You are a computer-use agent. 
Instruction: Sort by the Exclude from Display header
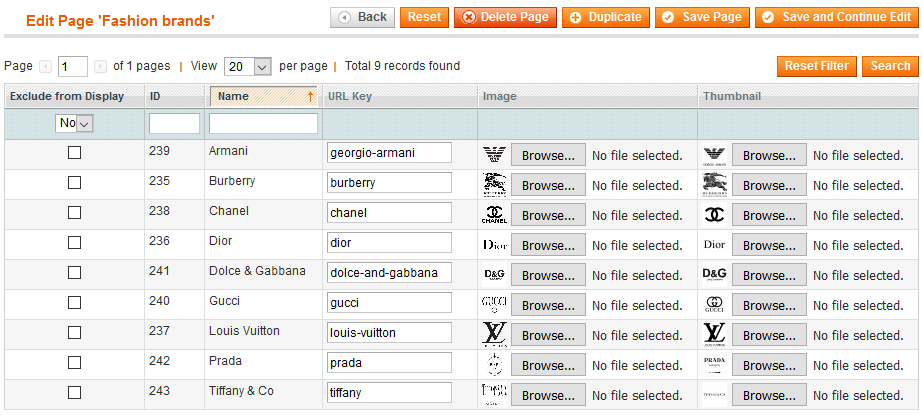pos(67,97)
